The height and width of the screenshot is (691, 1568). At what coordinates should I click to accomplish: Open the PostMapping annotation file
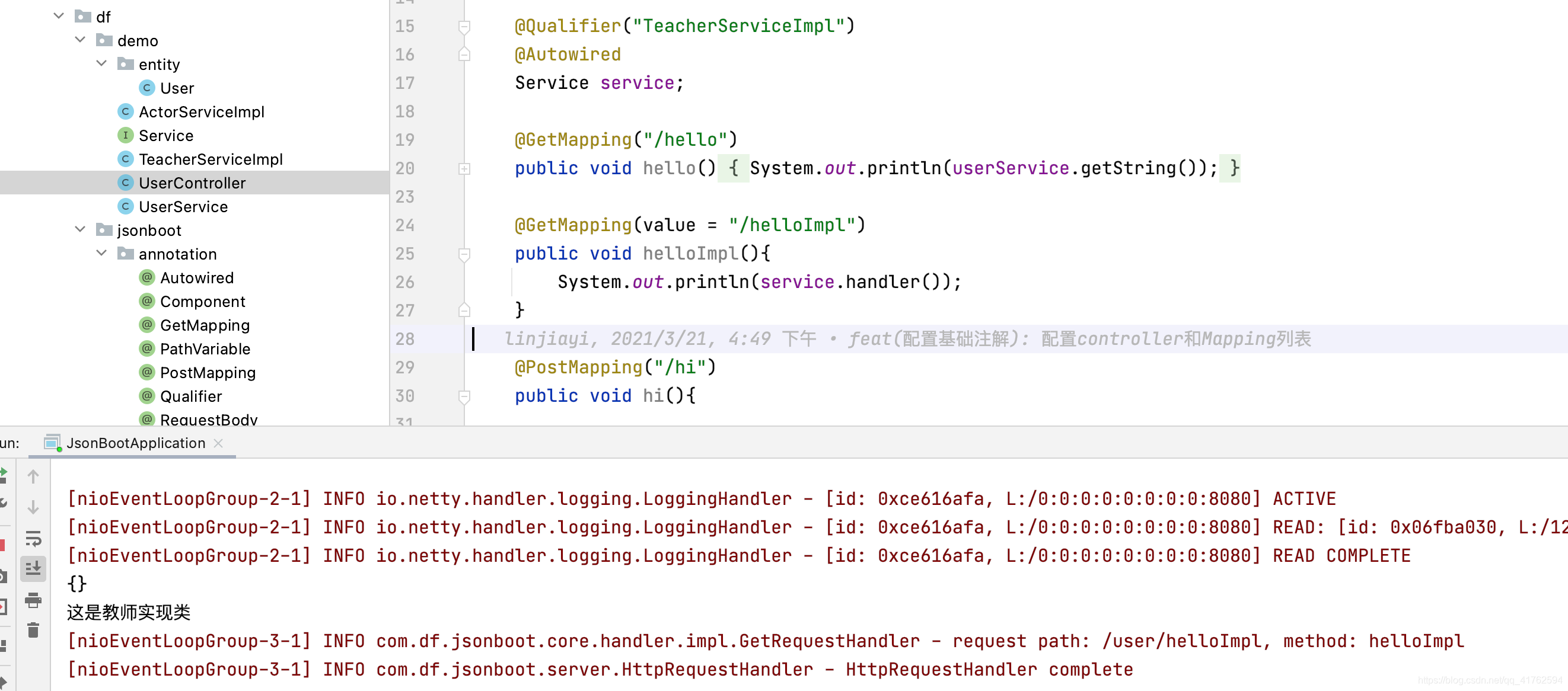click(208, 373)
